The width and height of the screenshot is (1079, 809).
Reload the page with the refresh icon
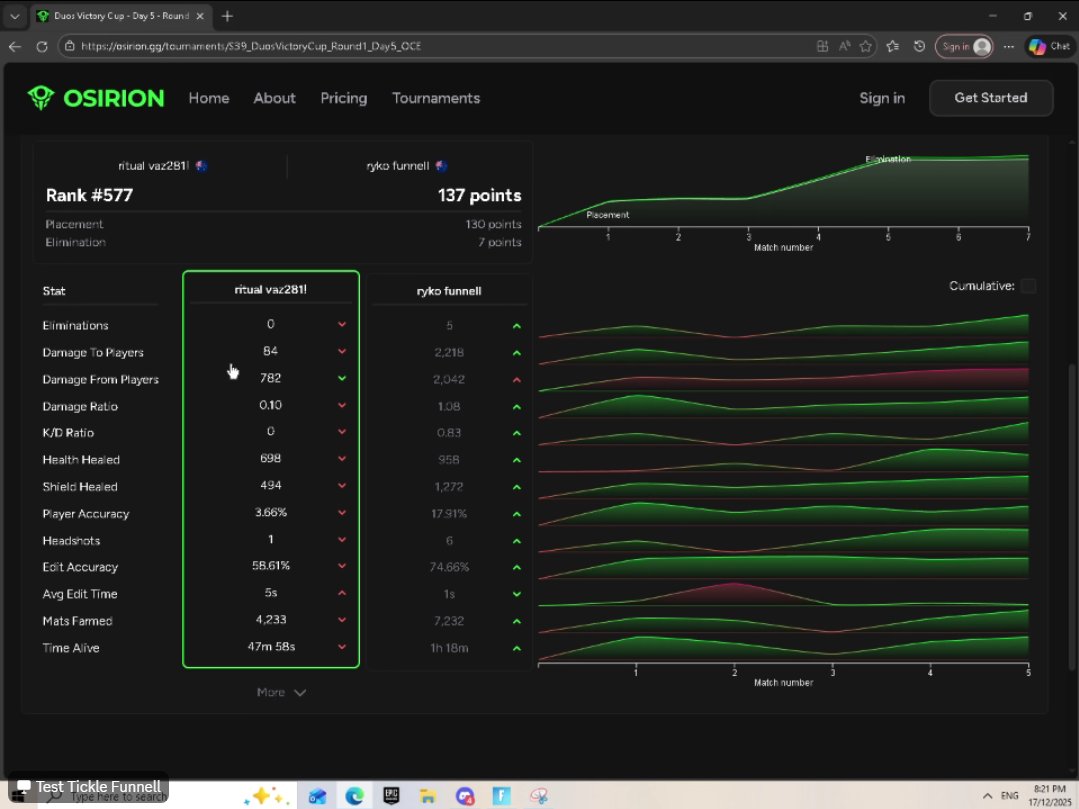[42, 46]
